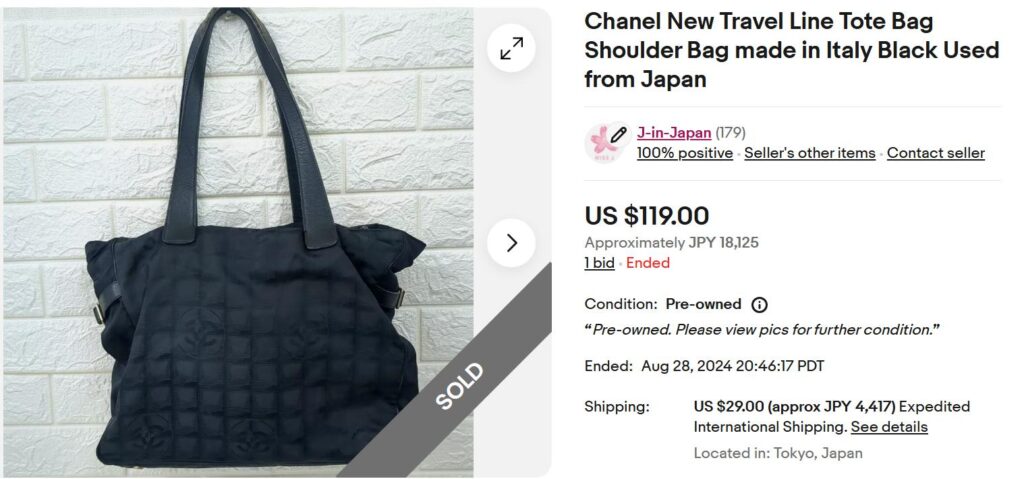Go to the next product photo
Image resolution: width=1024 pixels, height=479 pixels.
pyautogui.click(x=511, y=243)
